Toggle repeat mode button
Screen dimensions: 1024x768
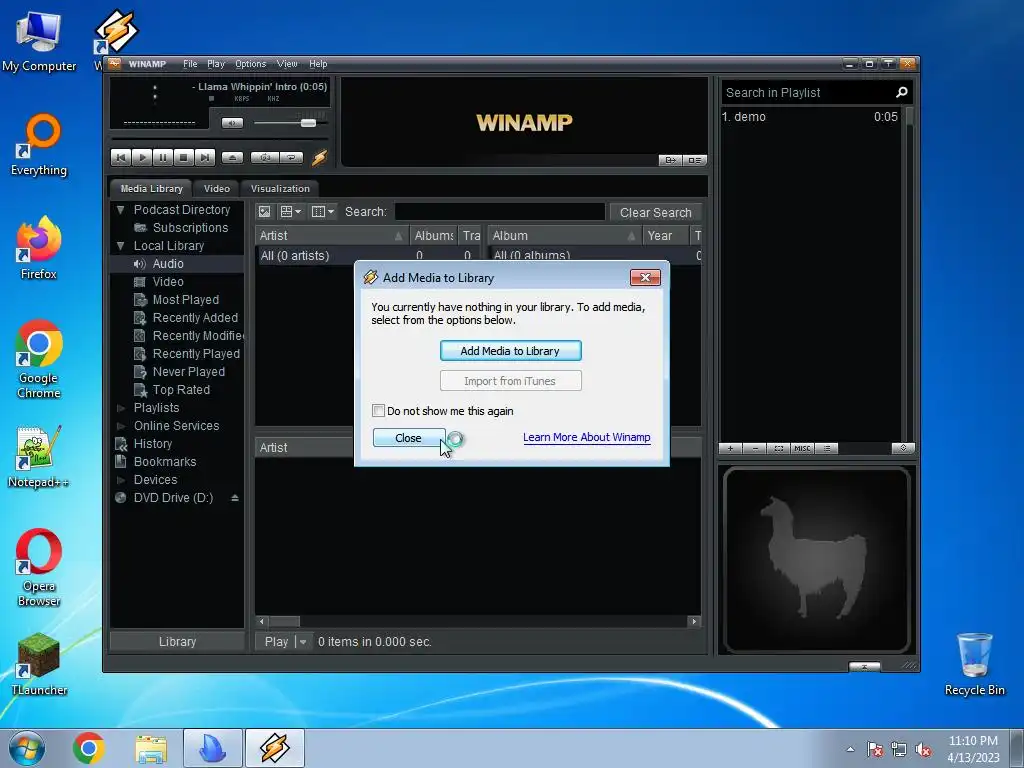click(x=291, y=157)
